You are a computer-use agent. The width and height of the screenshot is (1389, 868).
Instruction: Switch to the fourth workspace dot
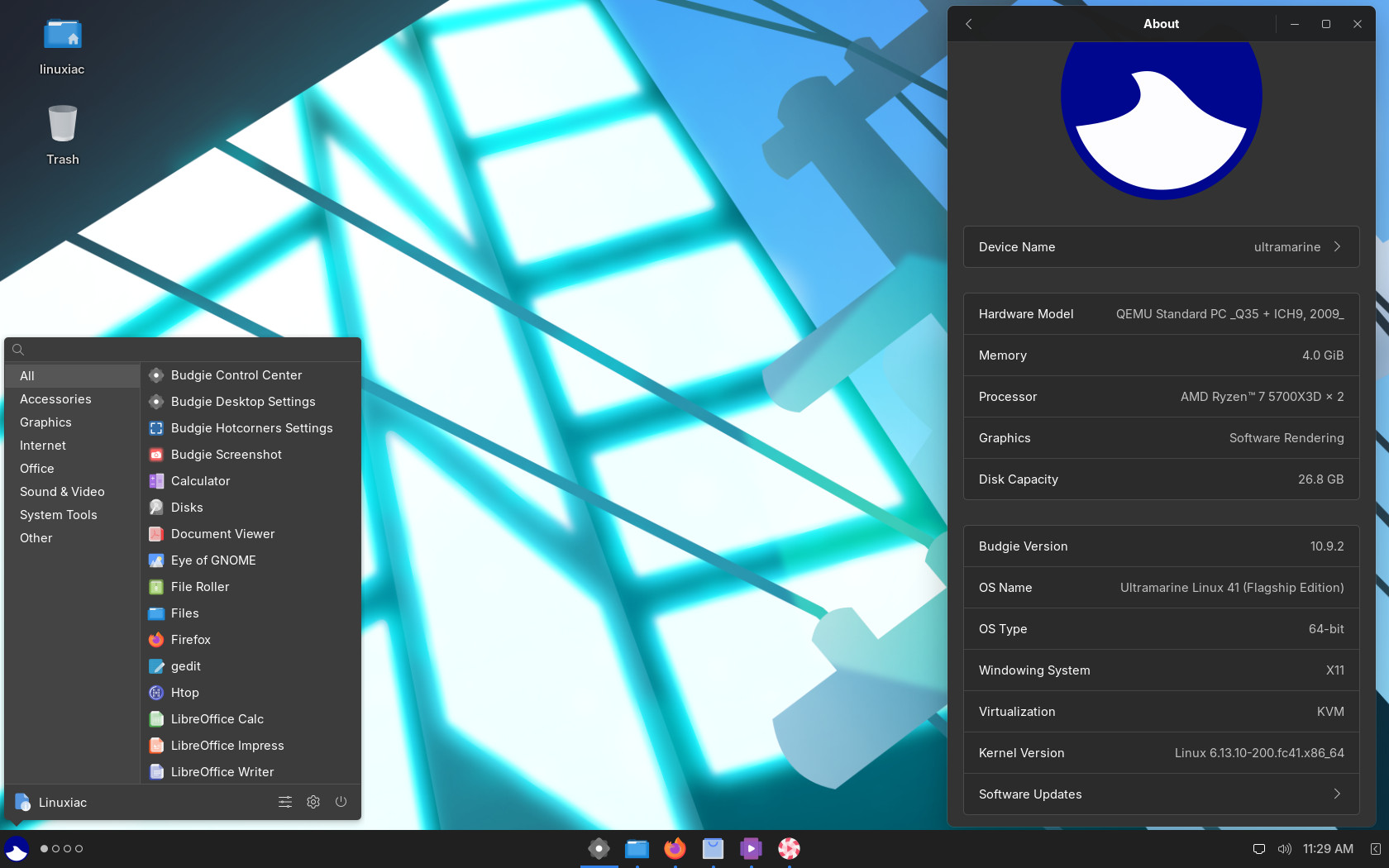pos(79,849)
